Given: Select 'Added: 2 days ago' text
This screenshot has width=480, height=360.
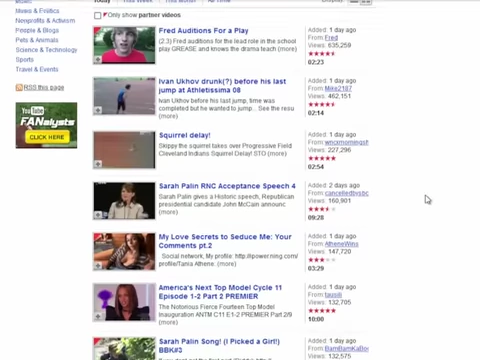Looking at the screenshot, I should tap(334, 185).
